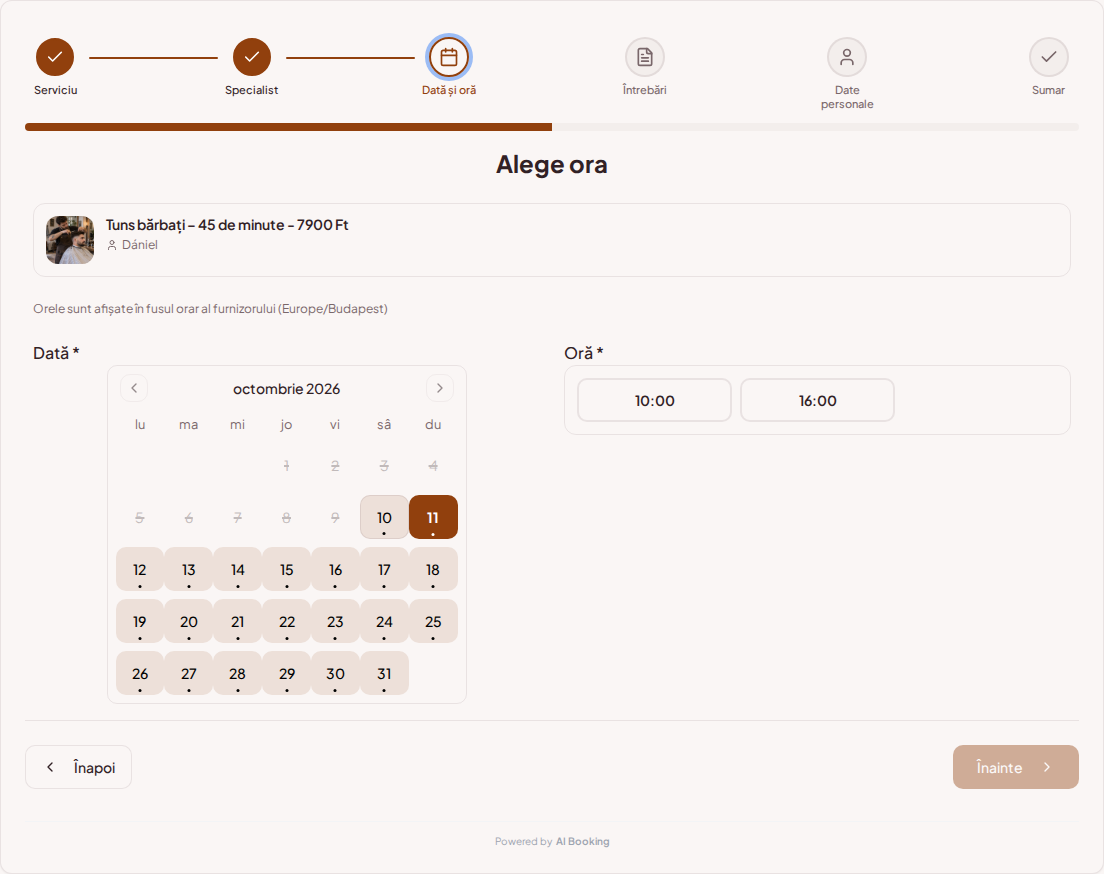Choose October 19 date cell

(139, 621)
